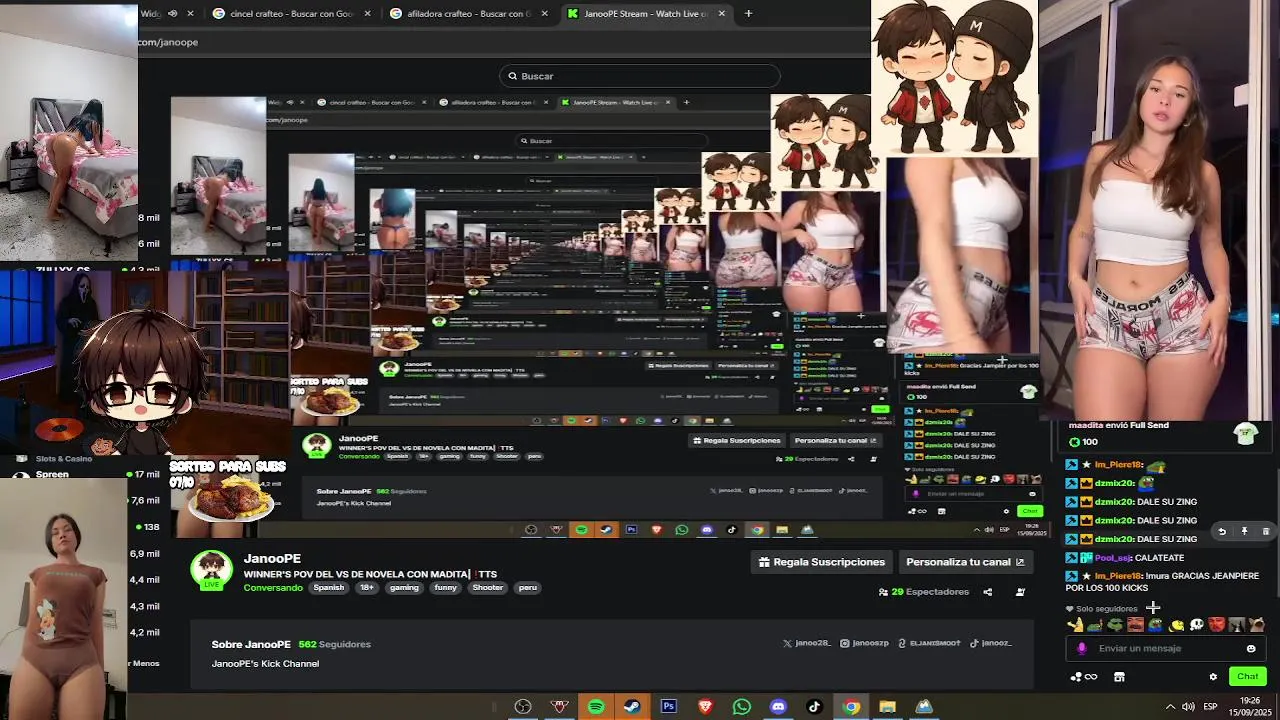
Task: Open Discord from the taskbar
Action: (x=778, y=707)
